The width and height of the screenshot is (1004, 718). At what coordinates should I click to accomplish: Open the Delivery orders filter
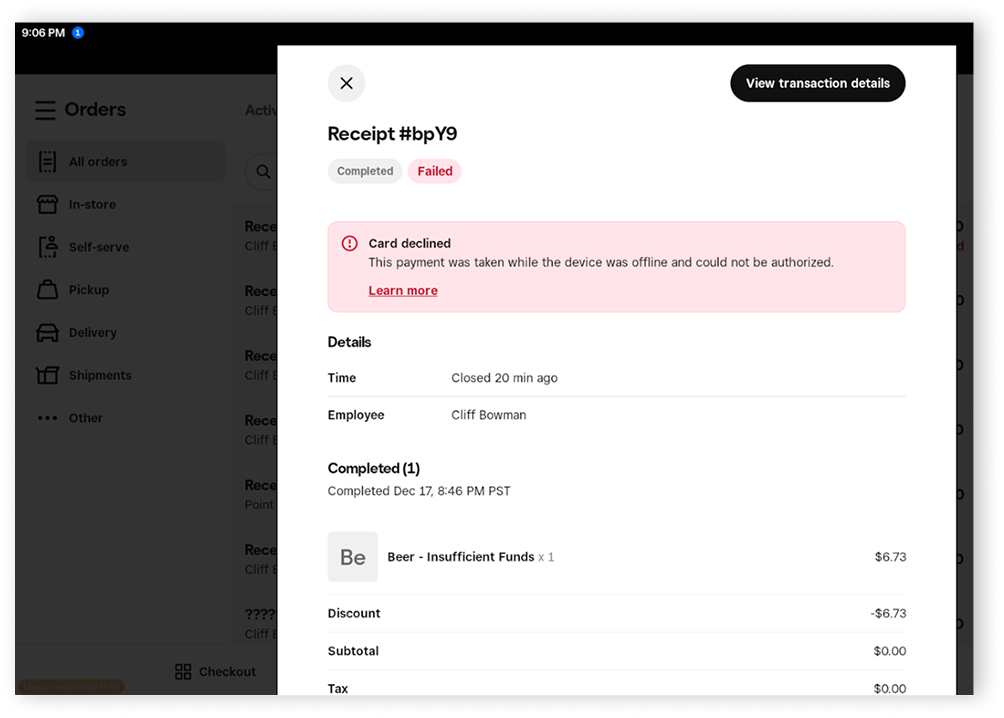(x=126, y=332)
